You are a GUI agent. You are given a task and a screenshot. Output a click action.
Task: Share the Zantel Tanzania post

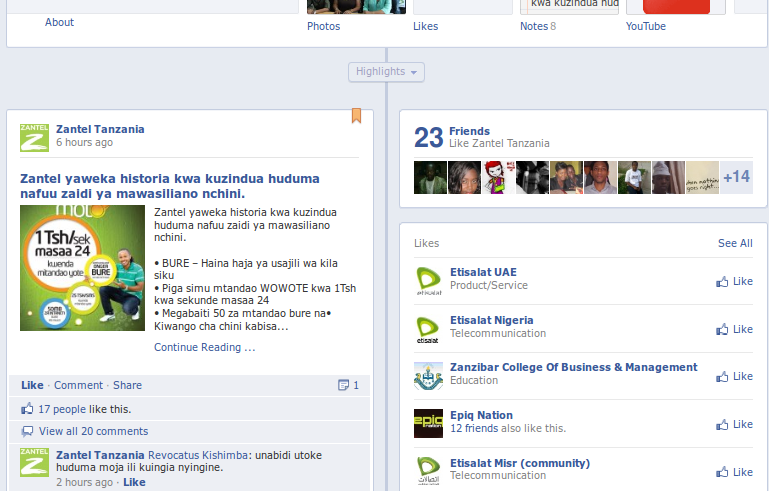coord(128,386)
